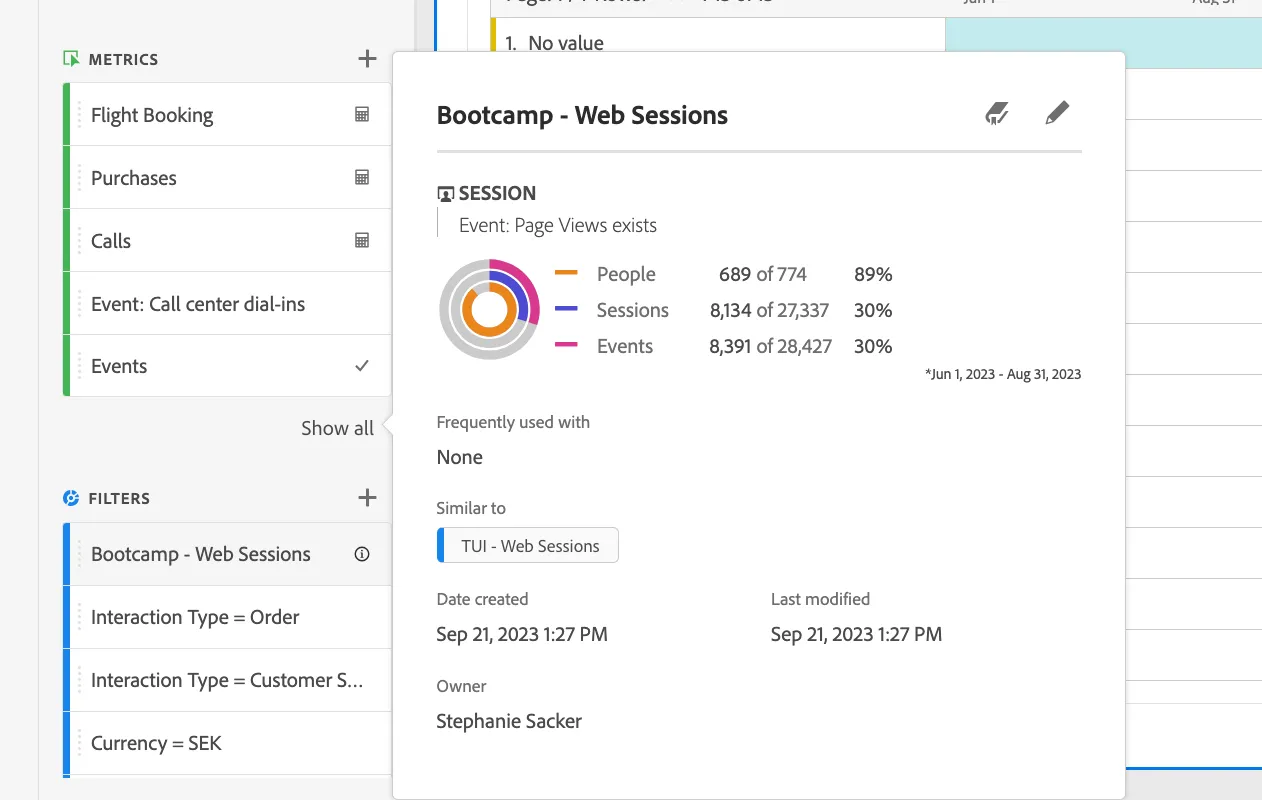
Task: Click the calculator icon on Calls row
Action: coord(362,241)
